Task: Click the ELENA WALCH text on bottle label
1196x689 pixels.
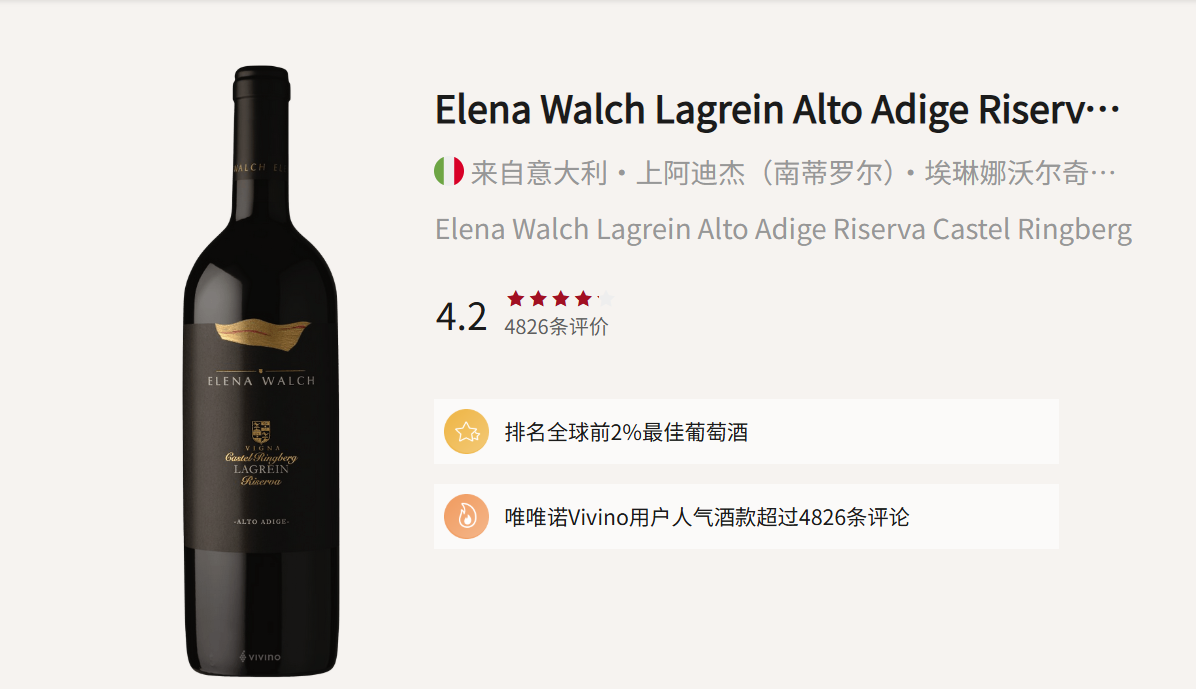Action: 262,381
